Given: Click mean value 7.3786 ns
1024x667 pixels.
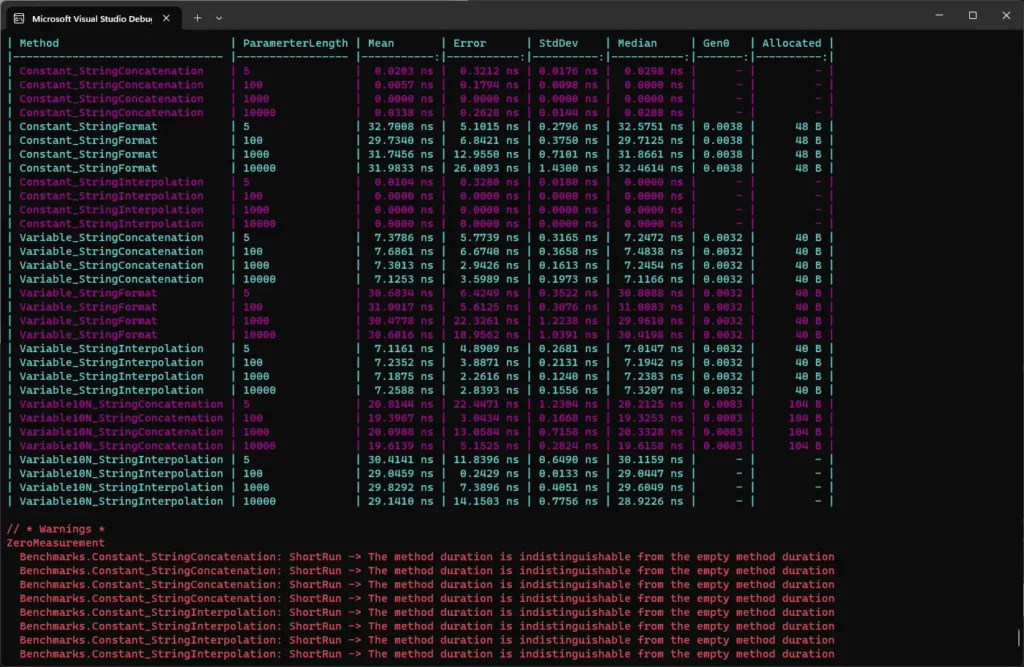Looking at the screenshot, I should pos(404,238).
